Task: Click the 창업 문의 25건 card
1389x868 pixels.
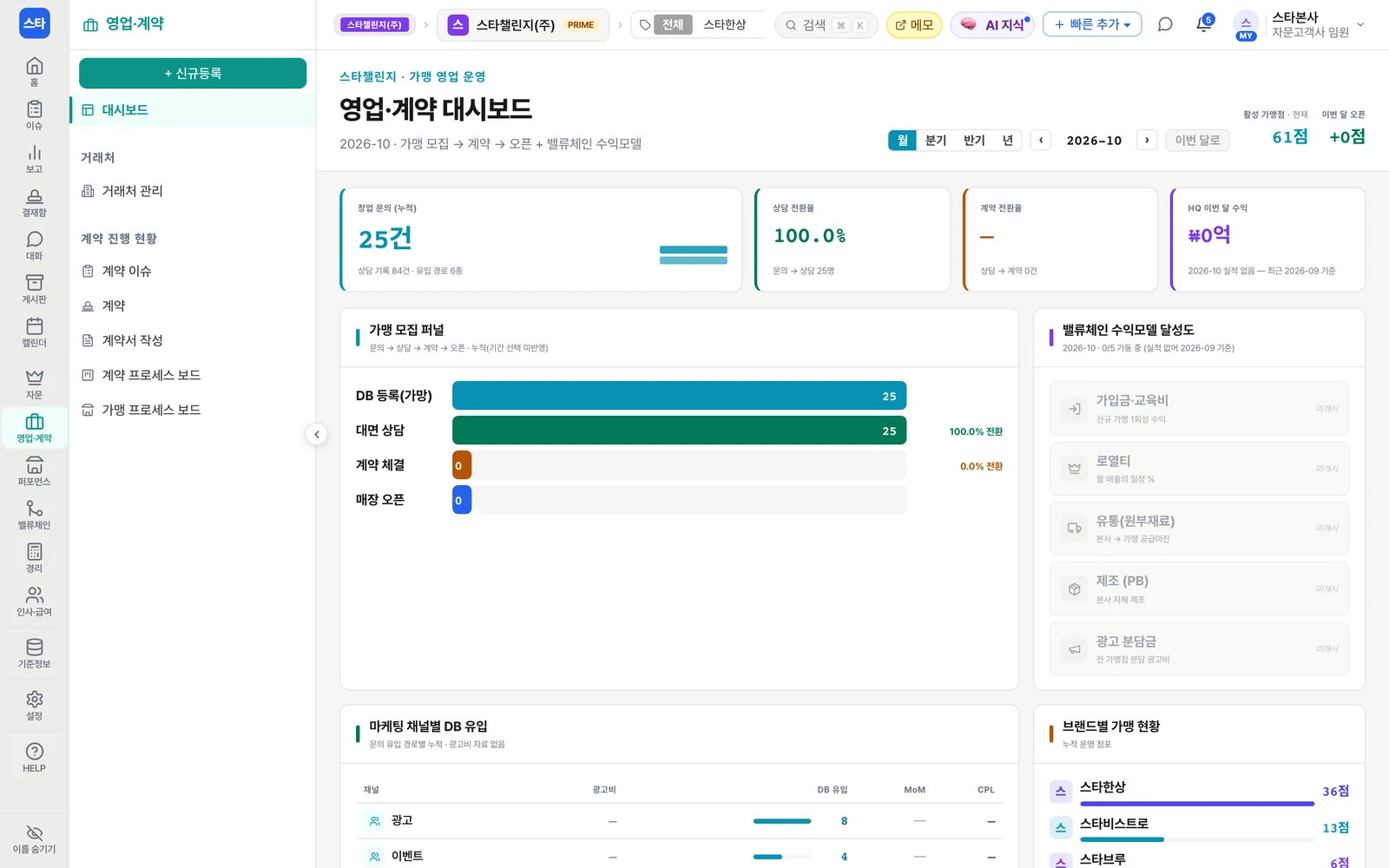Action: click(x=541, y=240)
